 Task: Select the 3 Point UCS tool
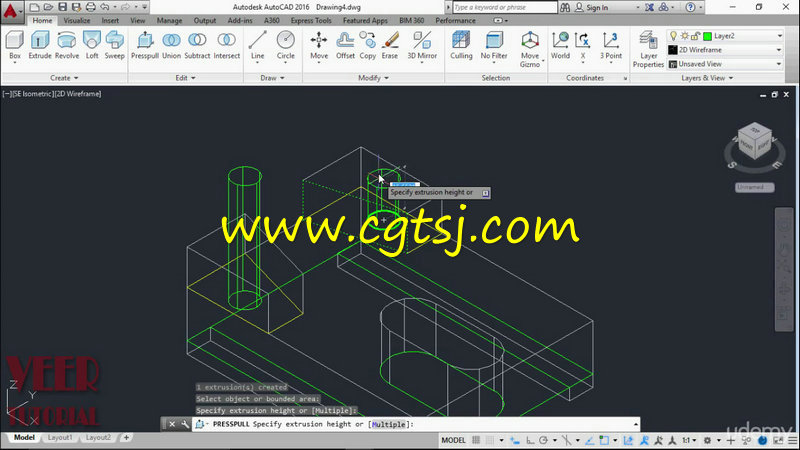pyautogui.click(x=611, y=45)
